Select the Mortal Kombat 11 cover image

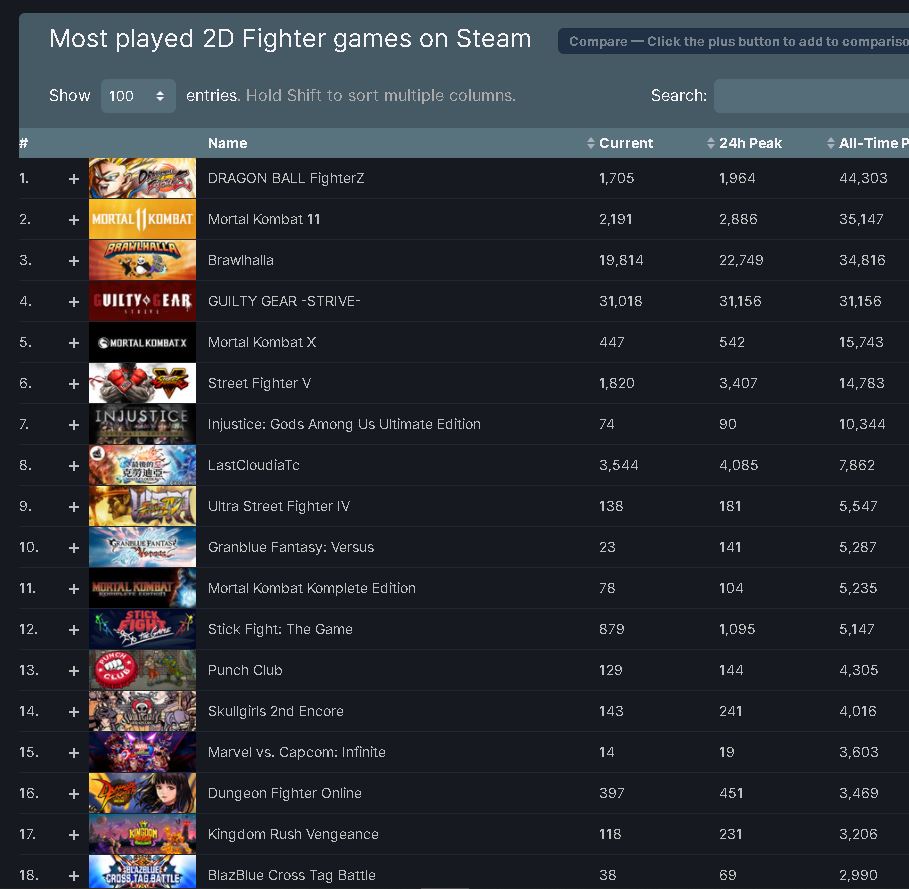(141, 218)
